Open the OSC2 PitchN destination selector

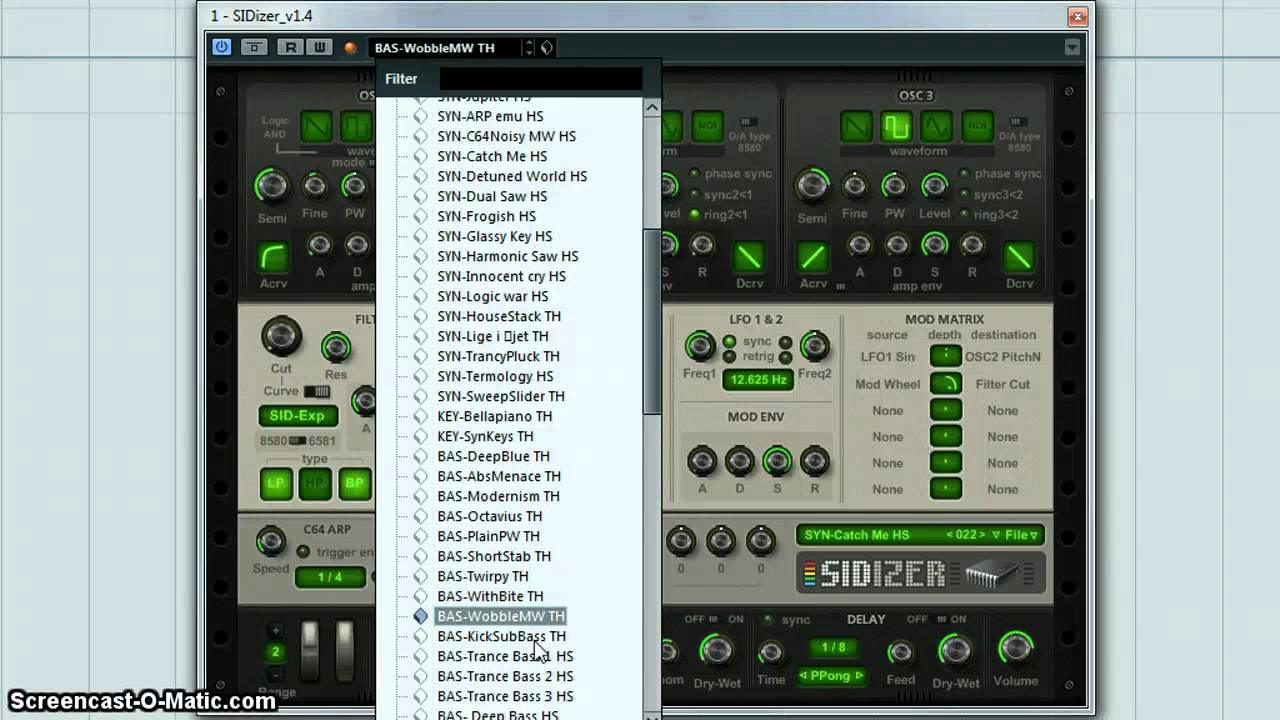1003,356
